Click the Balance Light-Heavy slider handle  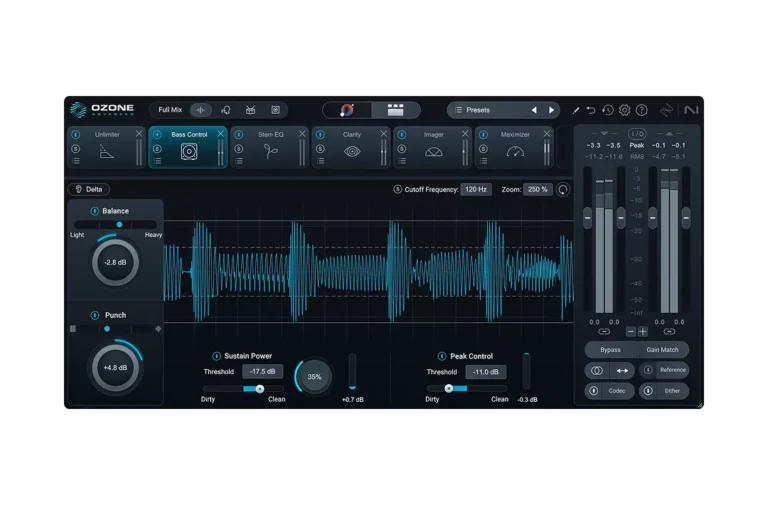[119, 225]
